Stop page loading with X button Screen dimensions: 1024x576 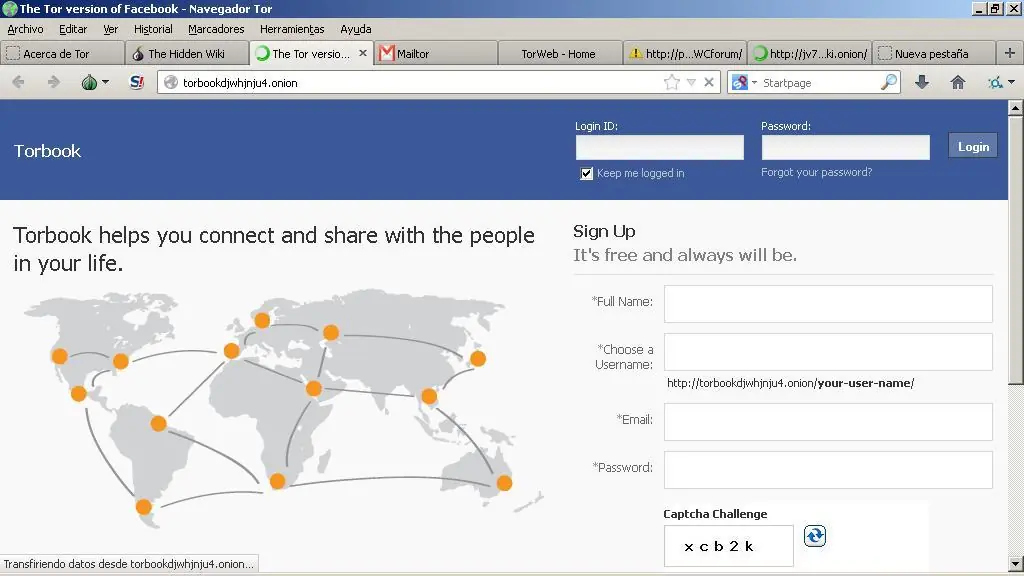(x=709, y=82)
